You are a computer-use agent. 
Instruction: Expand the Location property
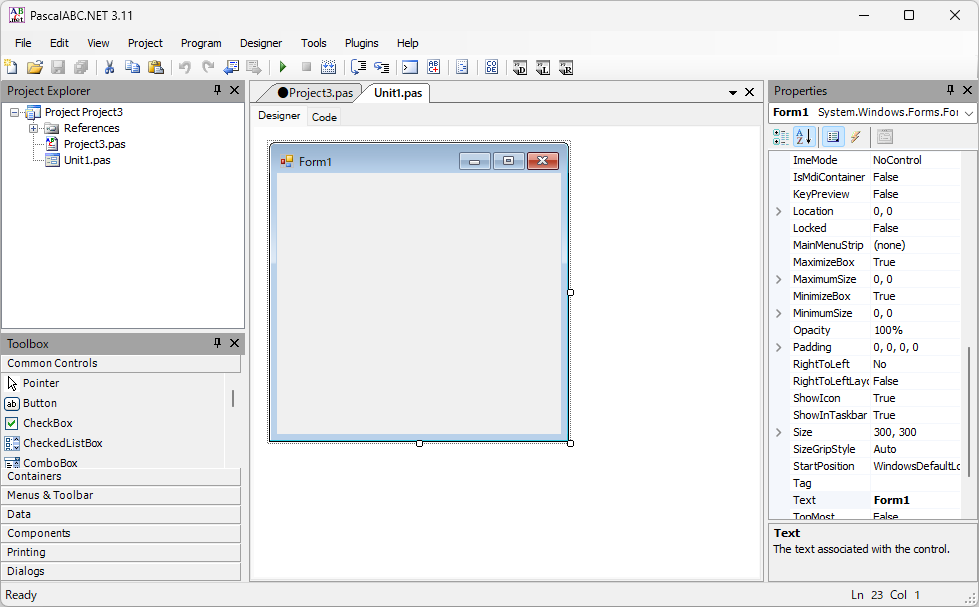[x=779, y=211]
